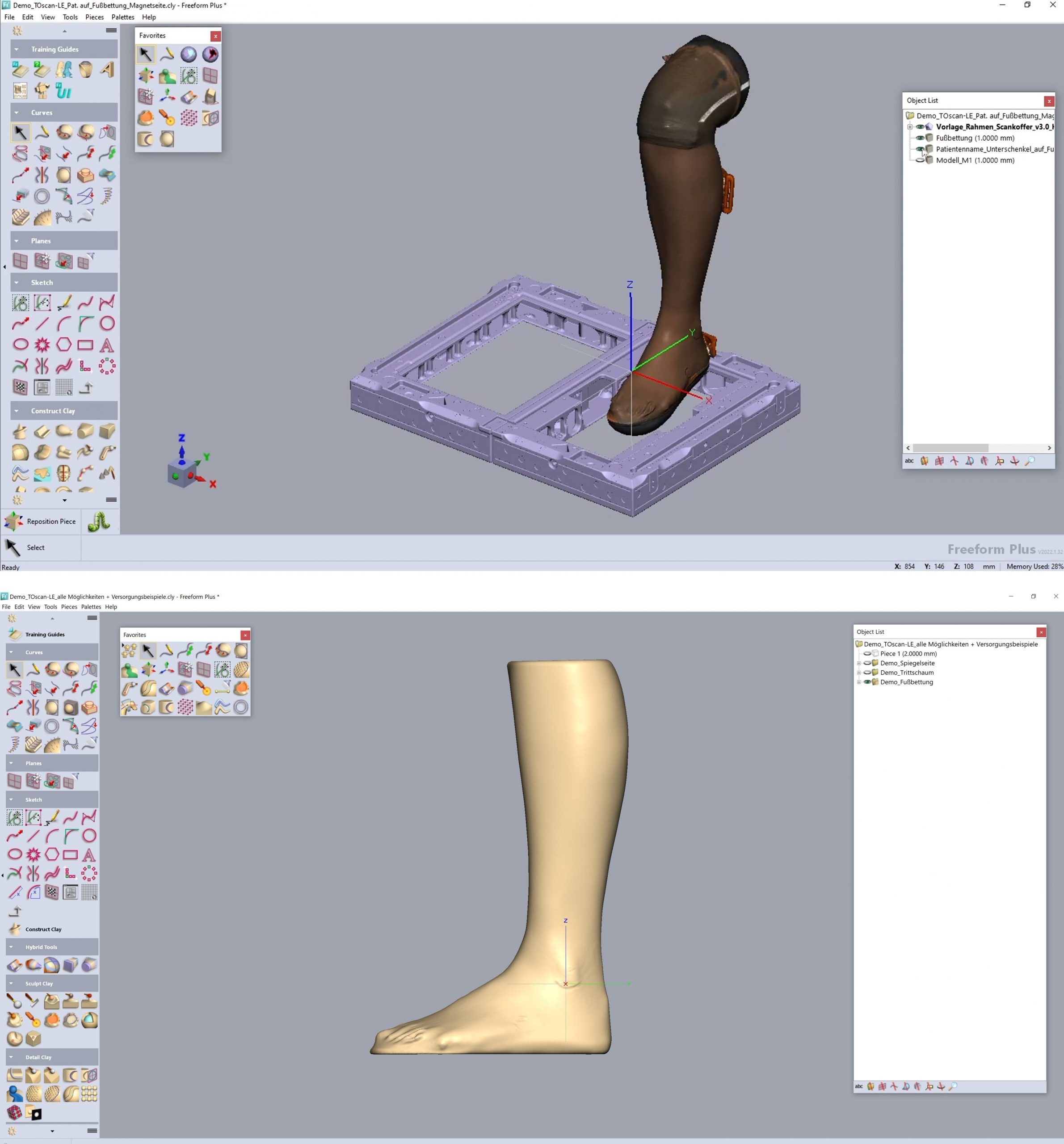Click the group-figures icon in lower Favorites

click(129, 651)
